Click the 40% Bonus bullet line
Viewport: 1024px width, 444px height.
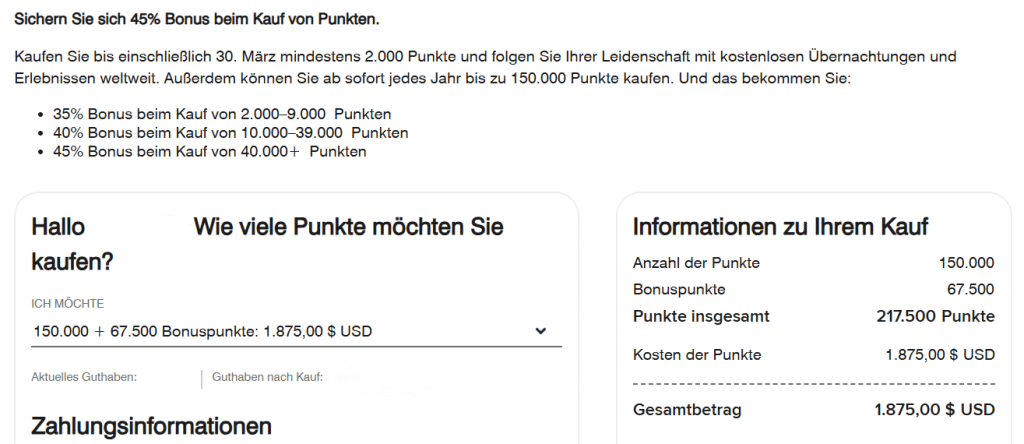tap(230, 133)
